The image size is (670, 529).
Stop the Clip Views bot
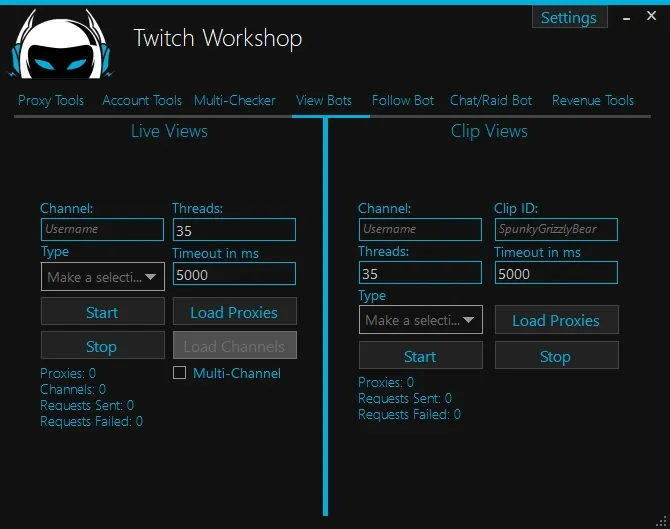pyautogui.click(x=557, y=356)
